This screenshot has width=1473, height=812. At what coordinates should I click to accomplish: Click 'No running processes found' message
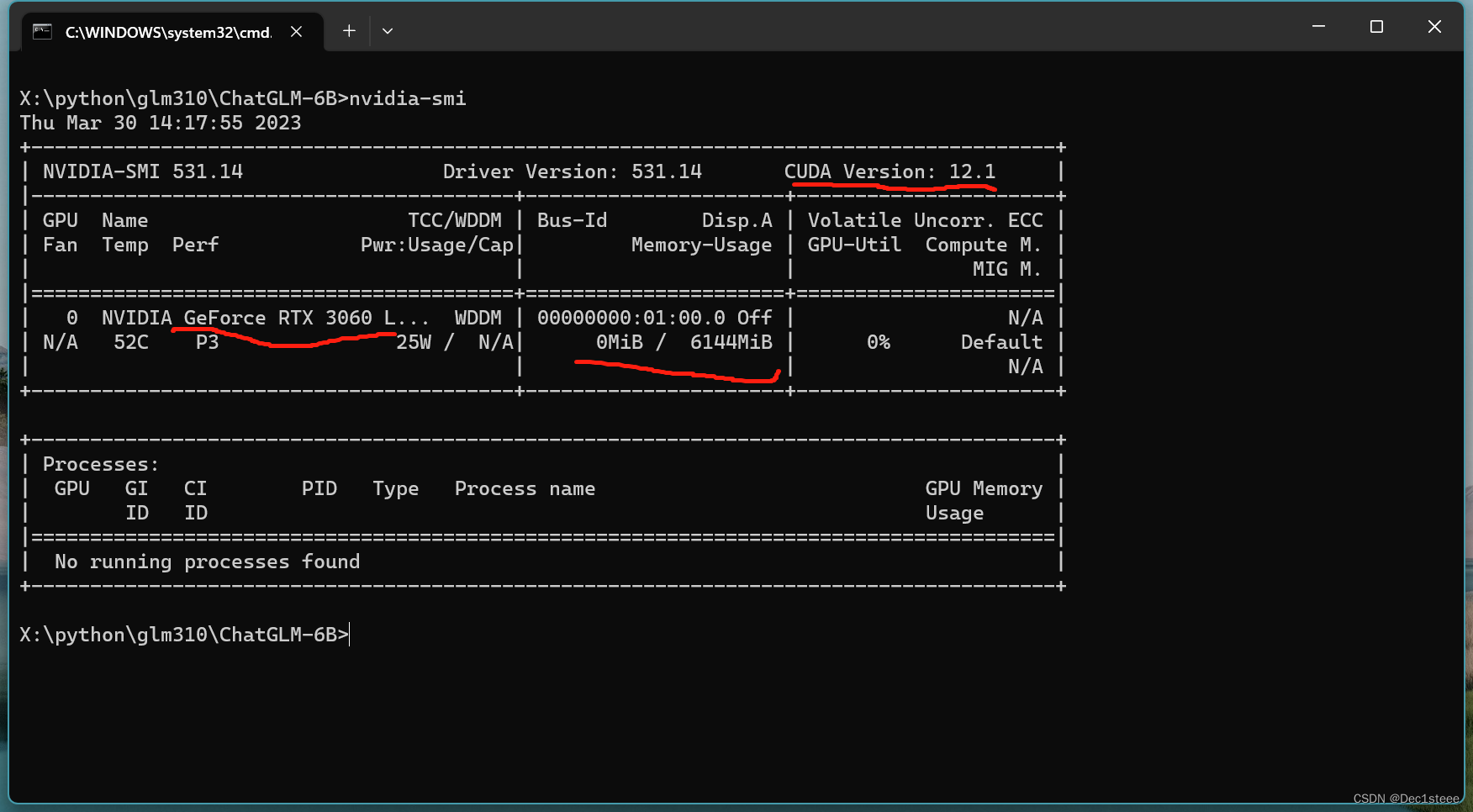[x=208, y=562]
